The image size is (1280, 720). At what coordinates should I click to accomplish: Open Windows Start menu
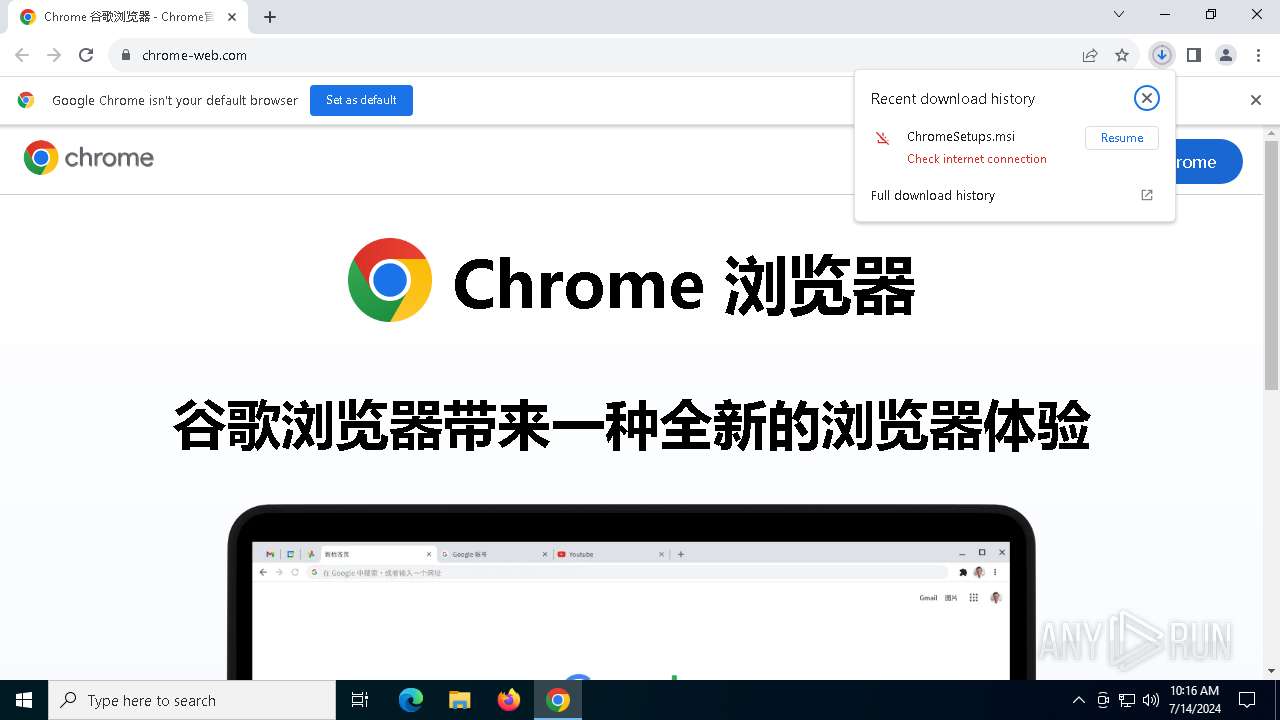(24, 700)
